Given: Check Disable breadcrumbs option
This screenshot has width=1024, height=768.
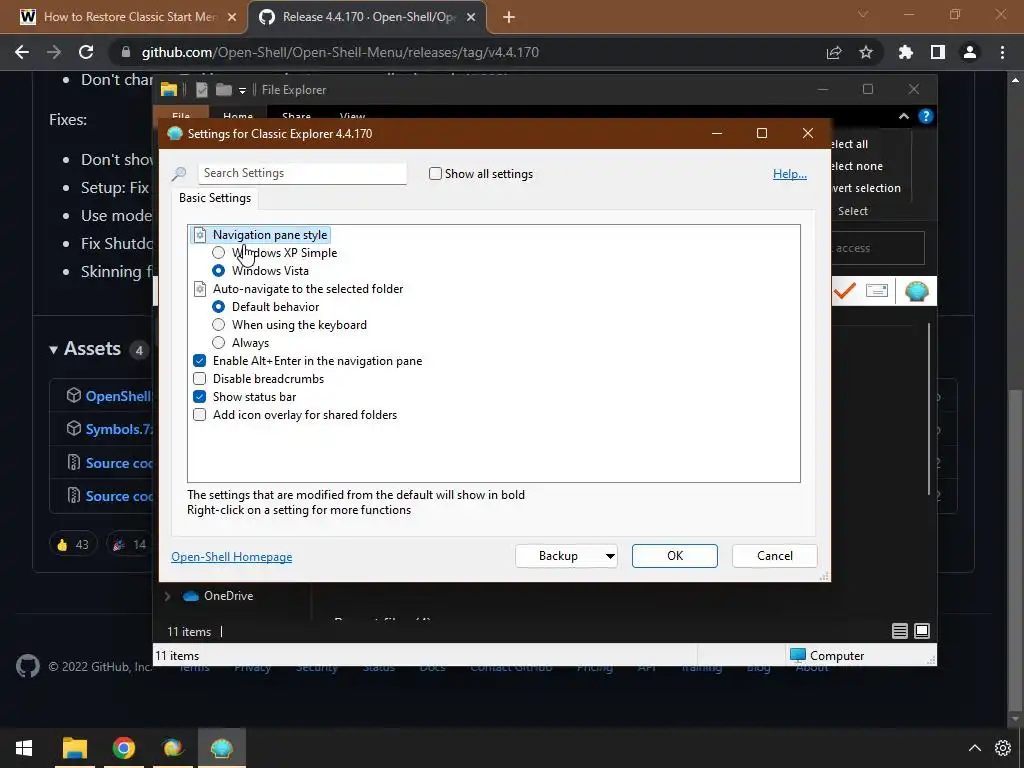Looking at the screenshot, I should (x=200, y=379).
